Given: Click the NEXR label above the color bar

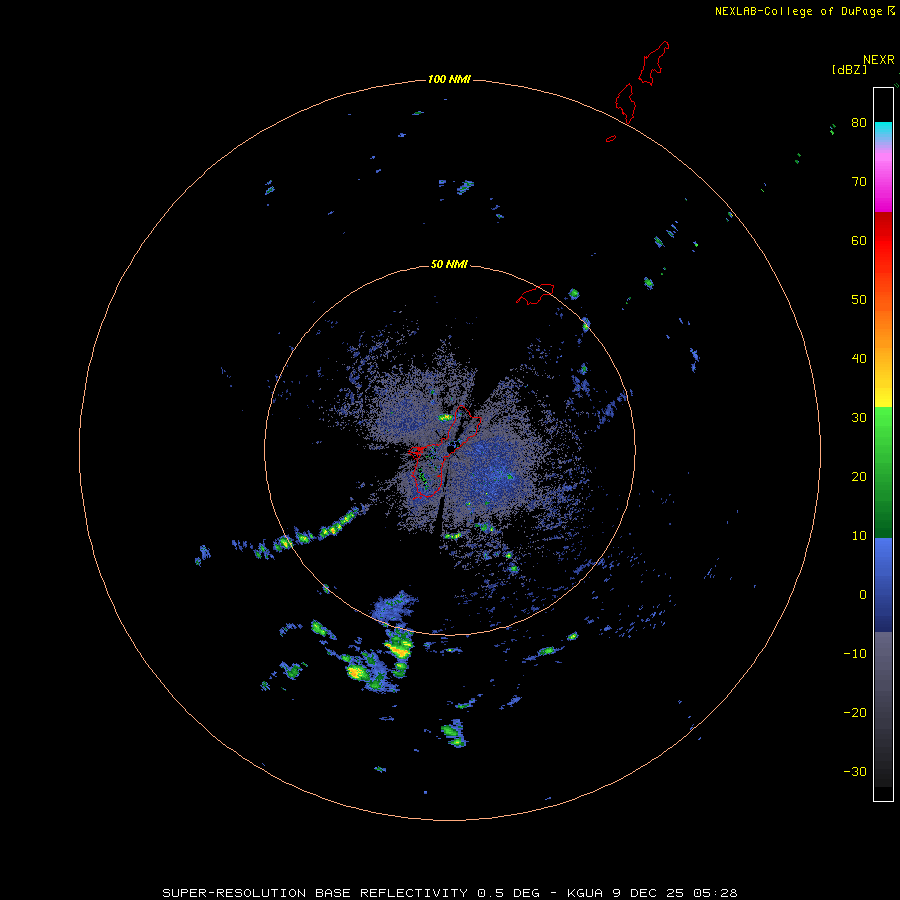Looking at the screenshot, I should click(879, 60).
